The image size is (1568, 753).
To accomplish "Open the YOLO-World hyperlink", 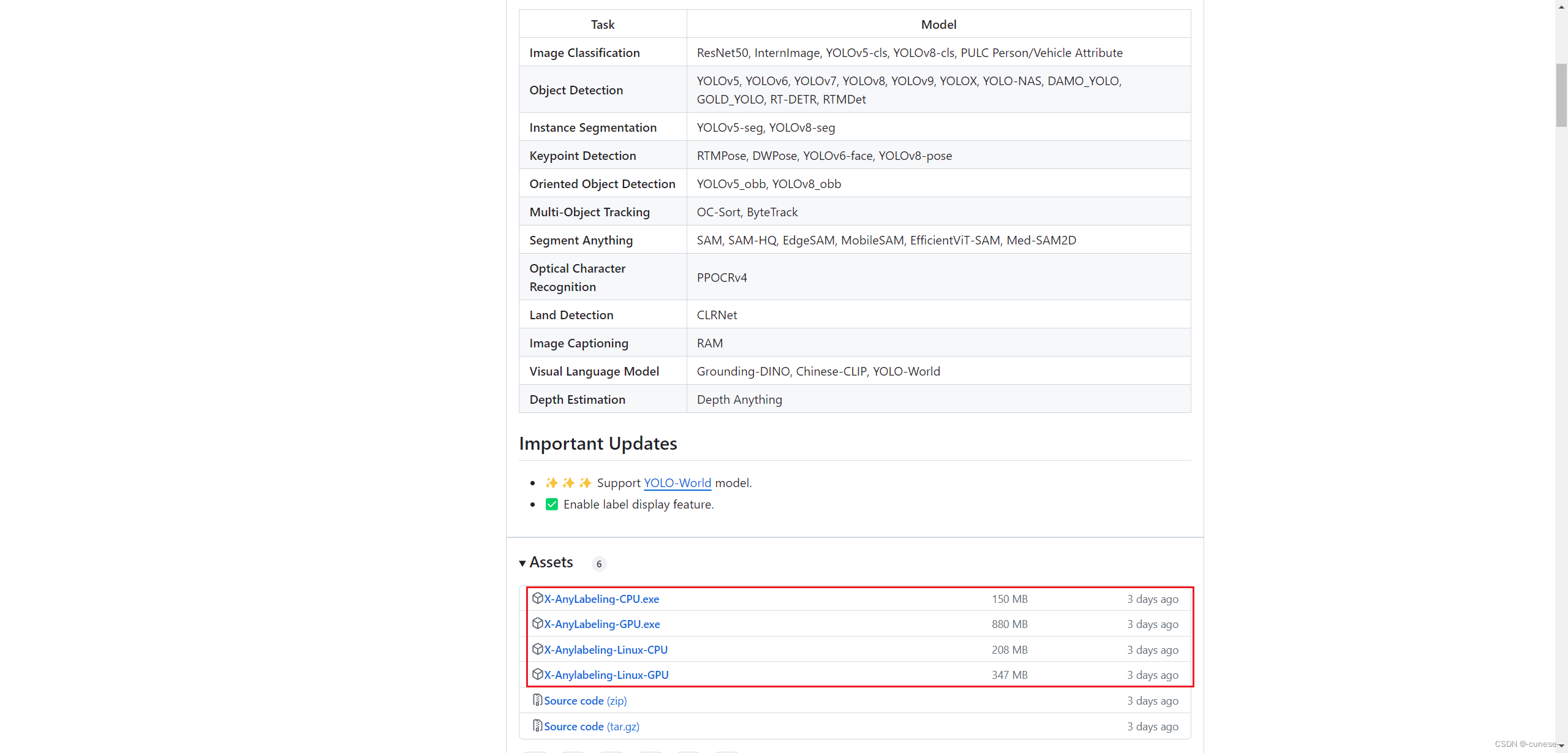I will (x=677, y=483).
